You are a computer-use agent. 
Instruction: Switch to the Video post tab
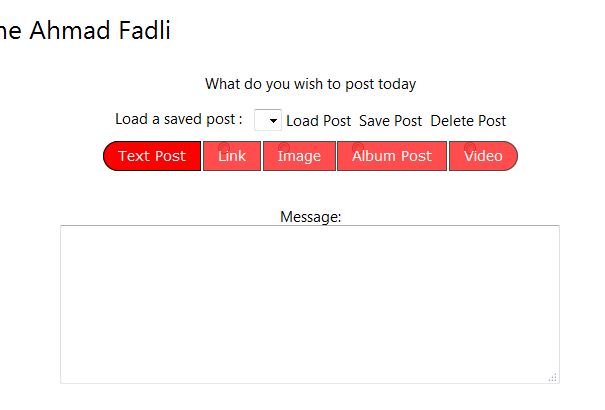coord(483,157)
